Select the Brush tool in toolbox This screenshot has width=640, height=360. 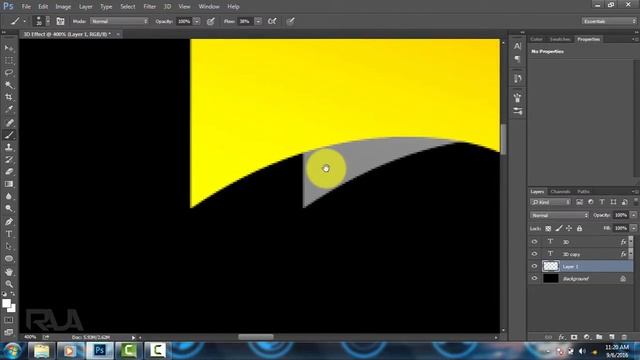[9, 135]
